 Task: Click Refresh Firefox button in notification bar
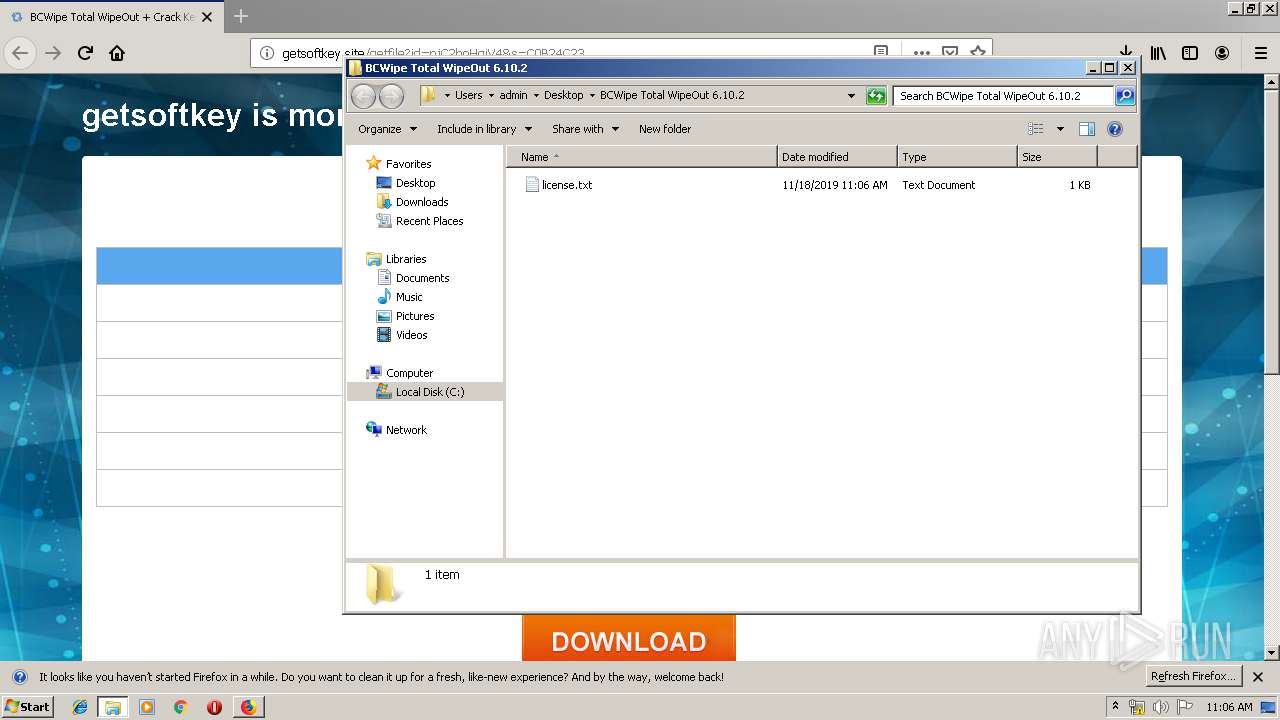[x=1193, y=676]
